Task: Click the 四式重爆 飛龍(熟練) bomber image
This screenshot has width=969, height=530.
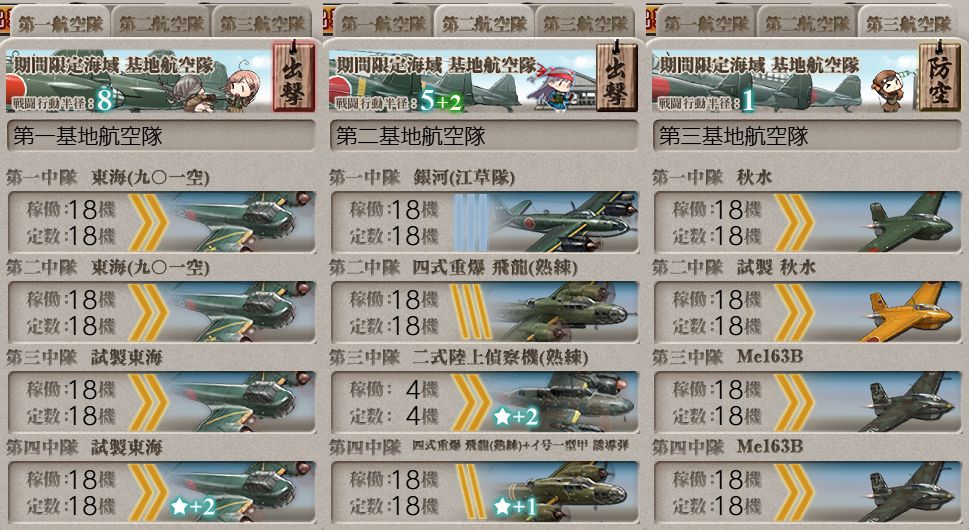Action: pos(565,312)
